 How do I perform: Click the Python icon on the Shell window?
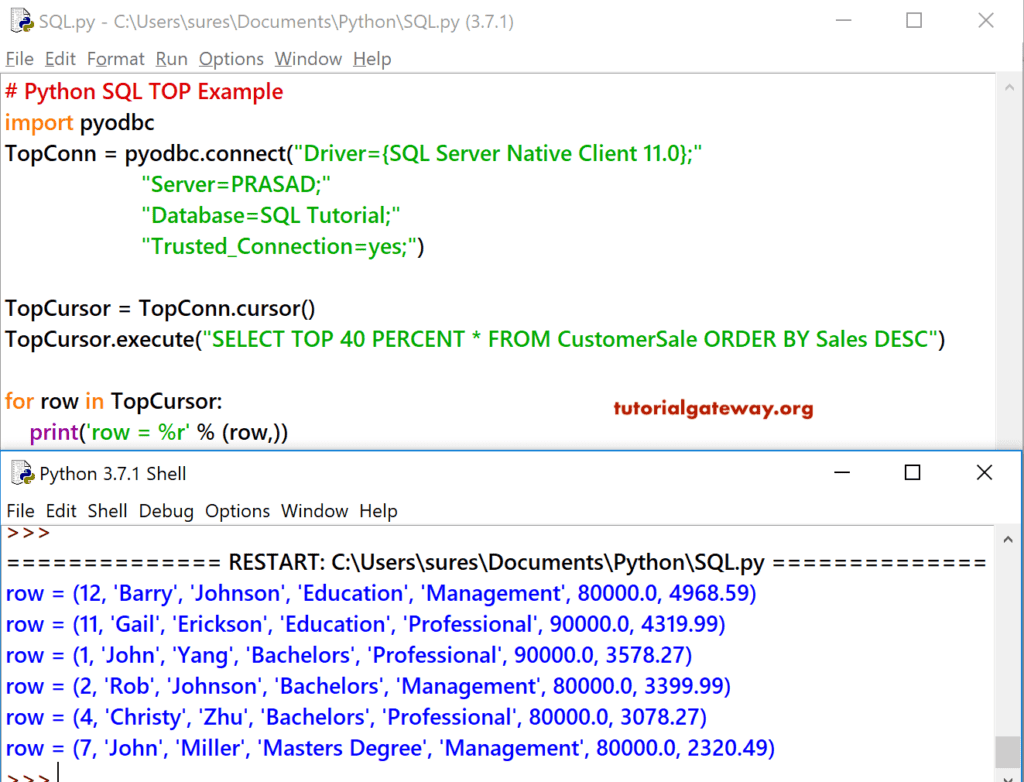point(22,471)
